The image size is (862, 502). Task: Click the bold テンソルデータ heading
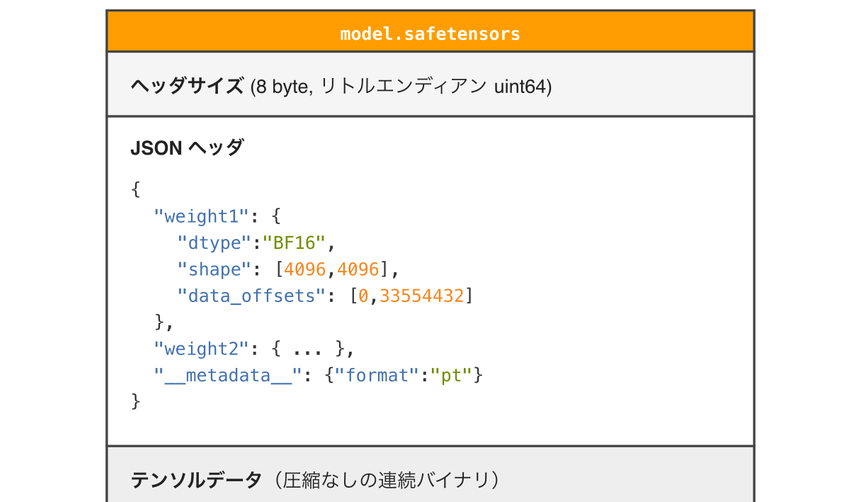pyautogui.click(x=195, y=480)
